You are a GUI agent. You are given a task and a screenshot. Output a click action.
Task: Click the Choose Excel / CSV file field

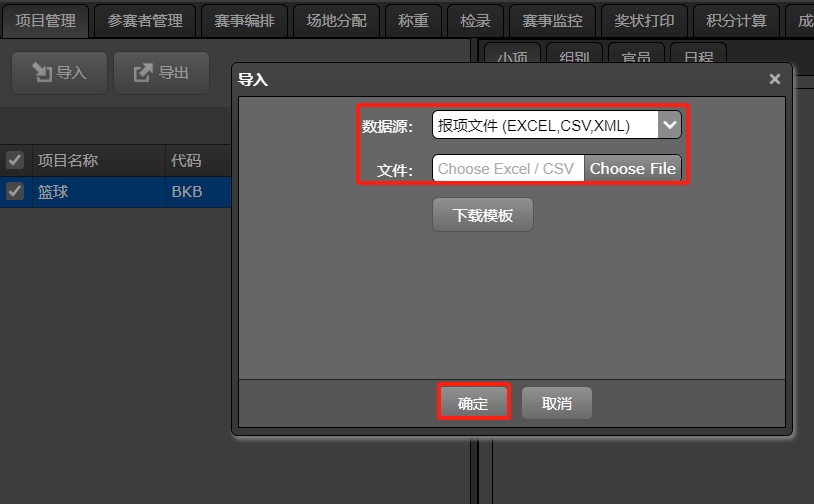point(508,168)
